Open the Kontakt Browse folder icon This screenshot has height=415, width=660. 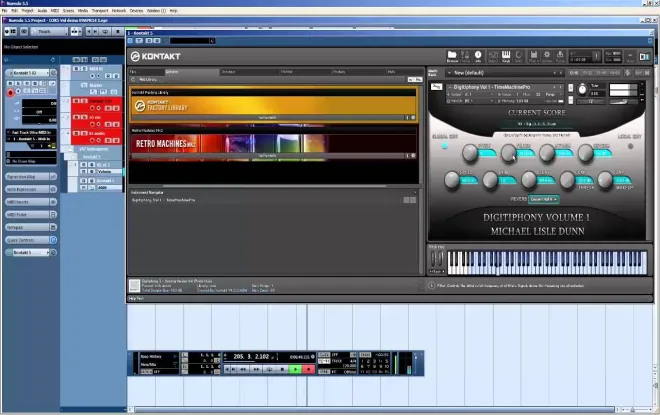click(x=452, y=56)
